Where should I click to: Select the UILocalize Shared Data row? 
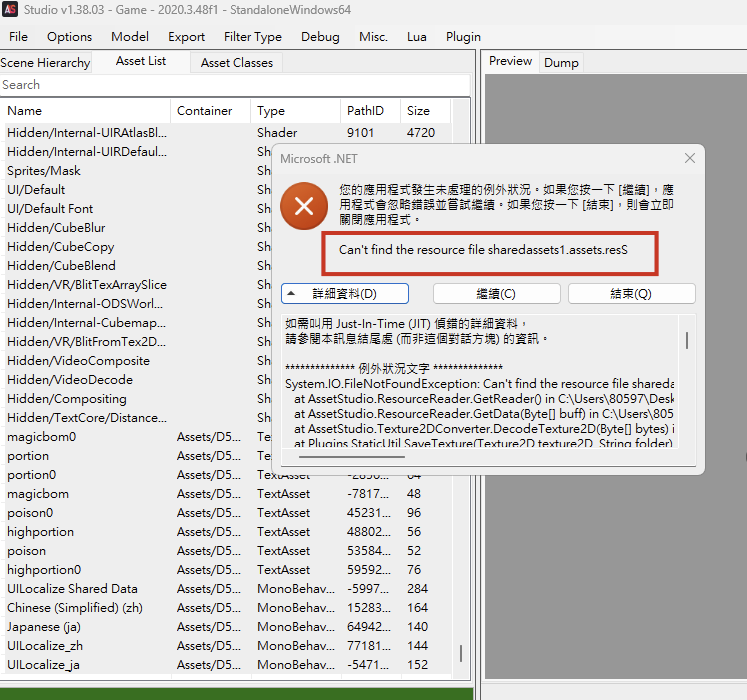pyautogui.click(x=229, y=589)
